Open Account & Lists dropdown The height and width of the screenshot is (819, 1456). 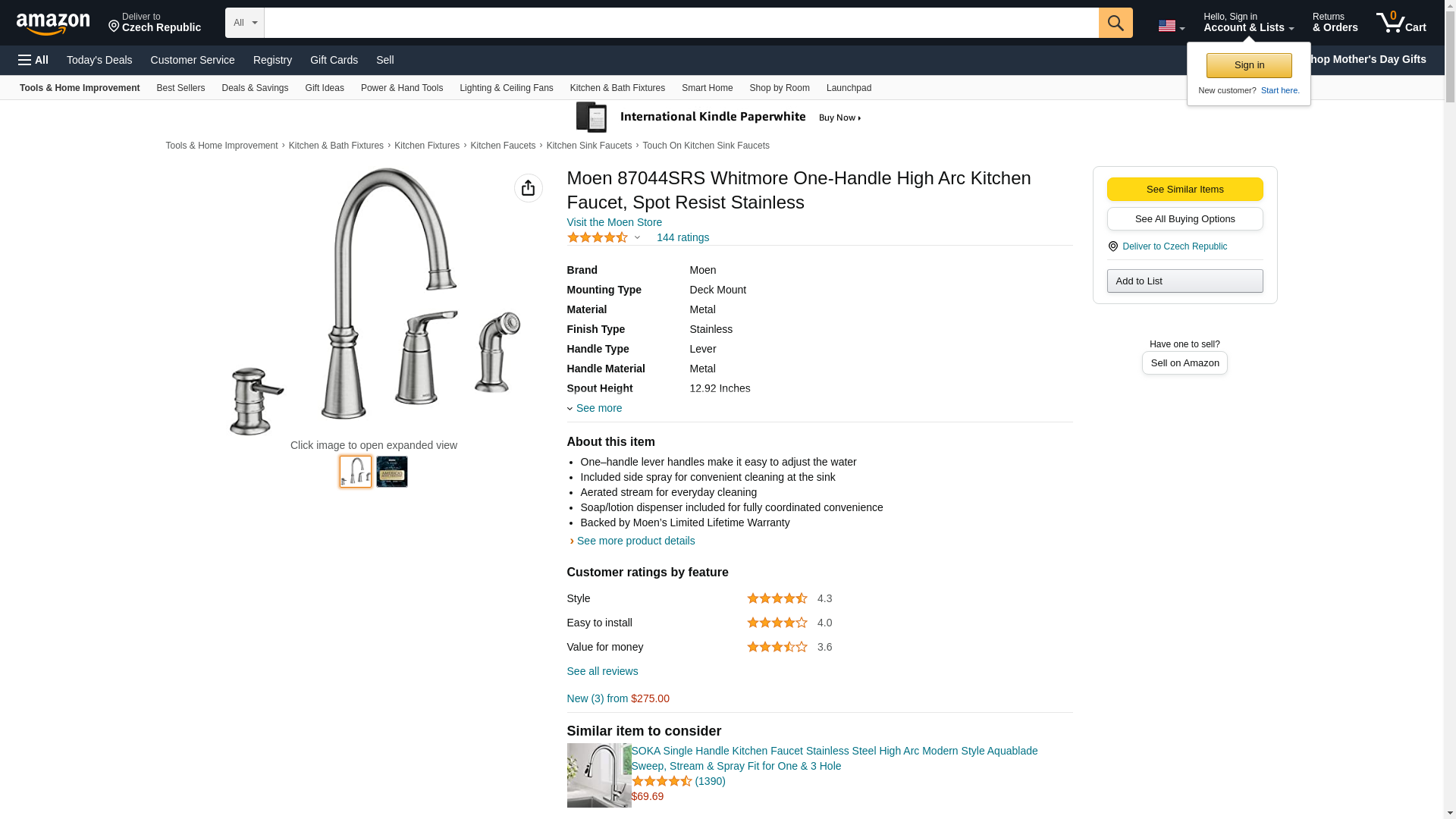(1248, 23)
